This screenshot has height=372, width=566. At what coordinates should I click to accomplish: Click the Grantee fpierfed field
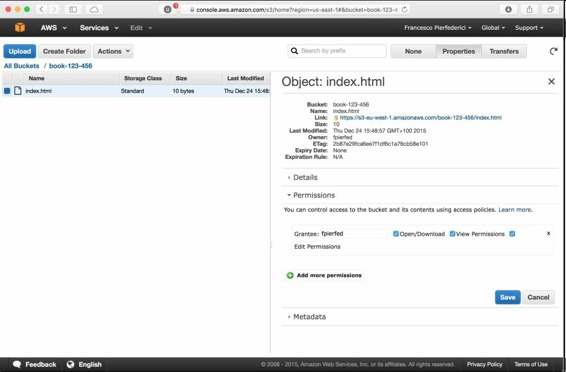coord(354,233)
